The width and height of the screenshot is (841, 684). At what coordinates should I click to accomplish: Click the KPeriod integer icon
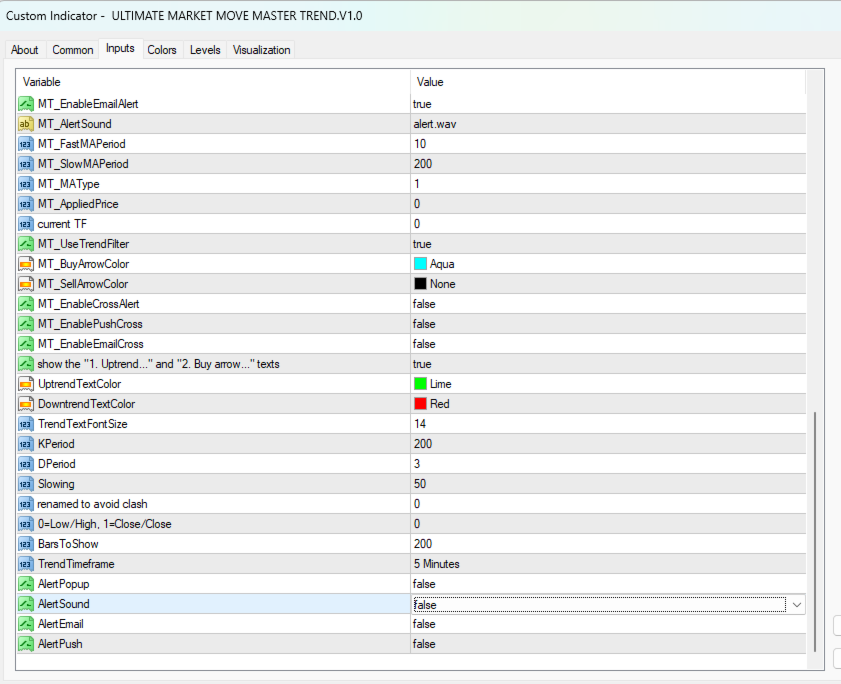point(26,444)
